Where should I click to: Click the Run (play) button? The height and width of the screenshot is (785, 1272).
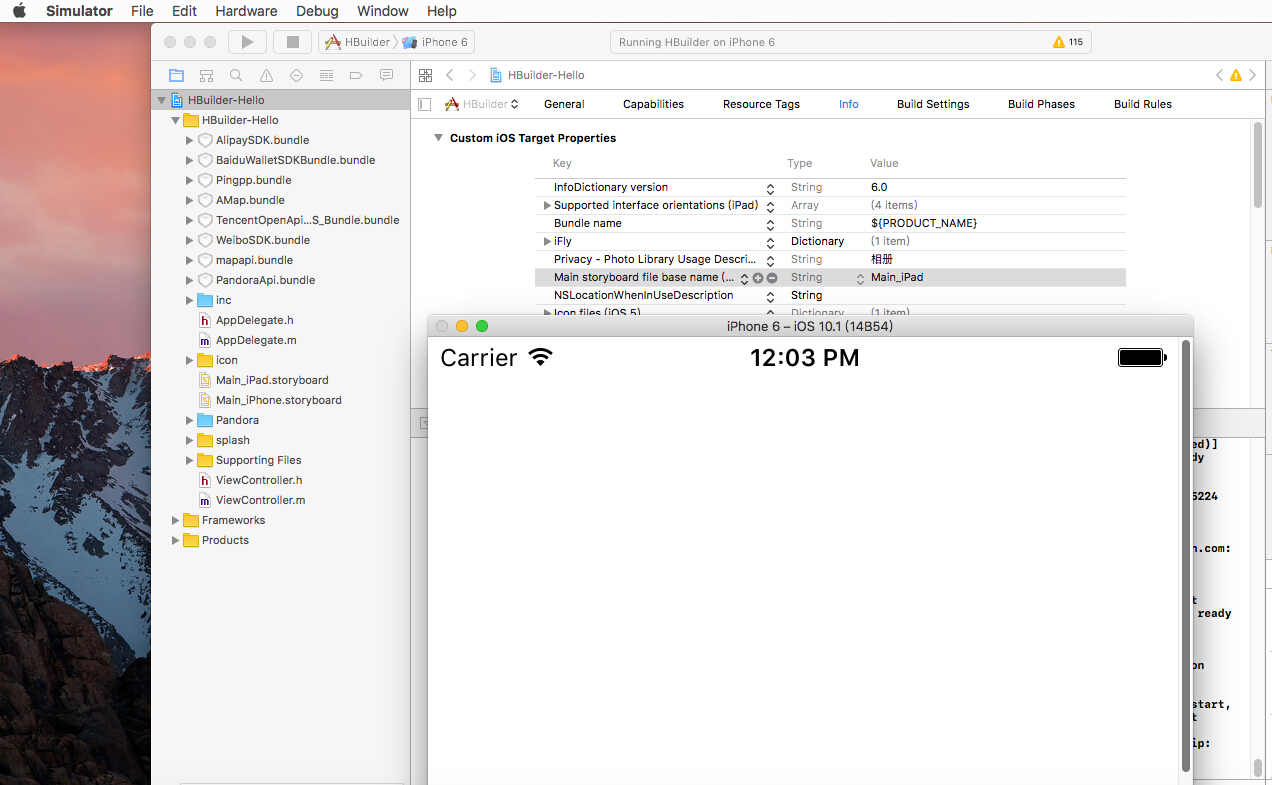(247, 42)
